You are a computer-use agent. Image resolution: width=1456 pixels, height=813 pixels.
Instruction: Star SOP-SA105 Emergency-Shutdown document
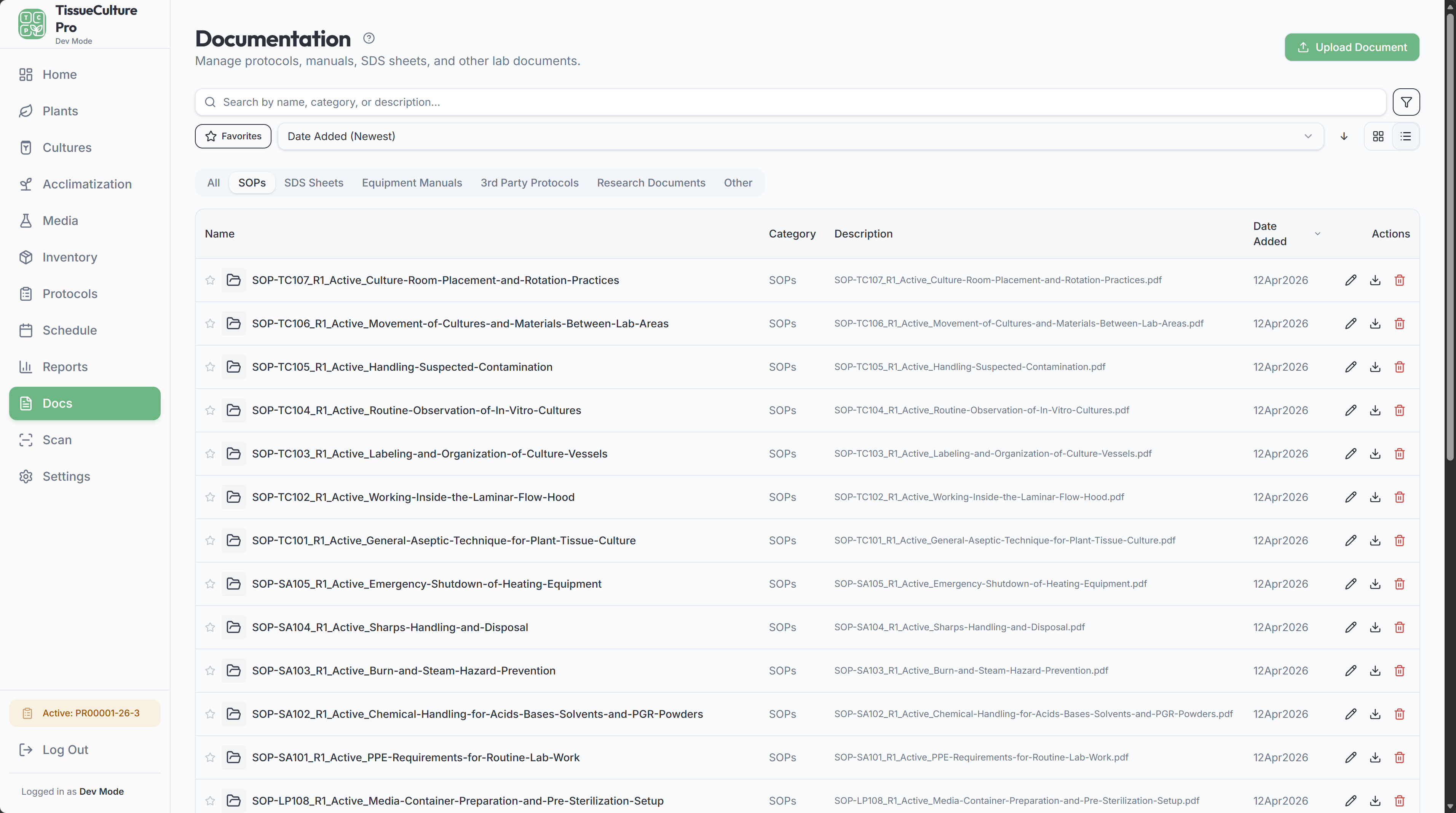(210, 584)
